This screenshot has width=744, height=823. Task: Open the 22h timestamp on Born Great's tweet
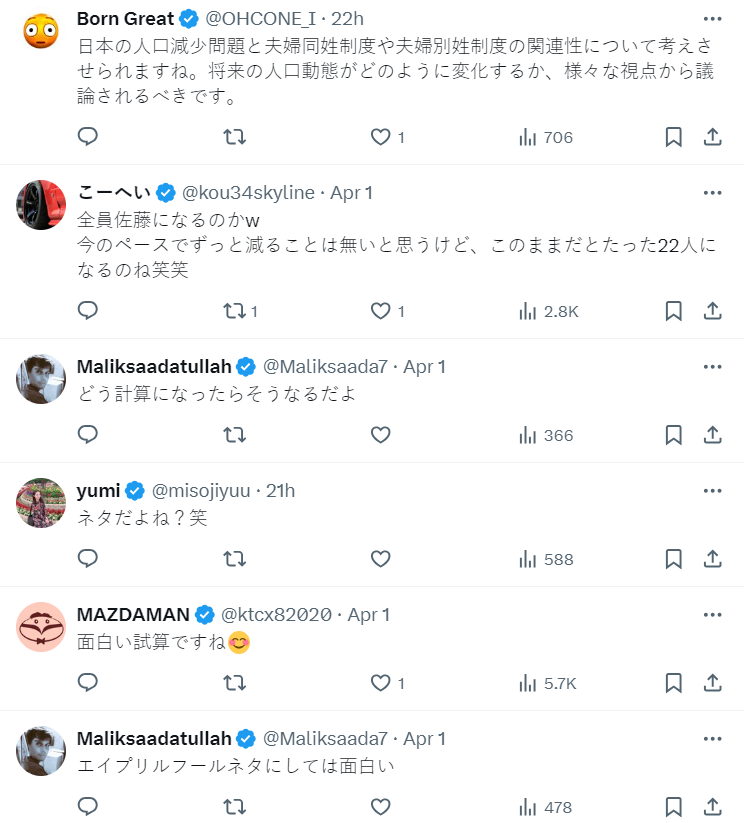point(348,19)
